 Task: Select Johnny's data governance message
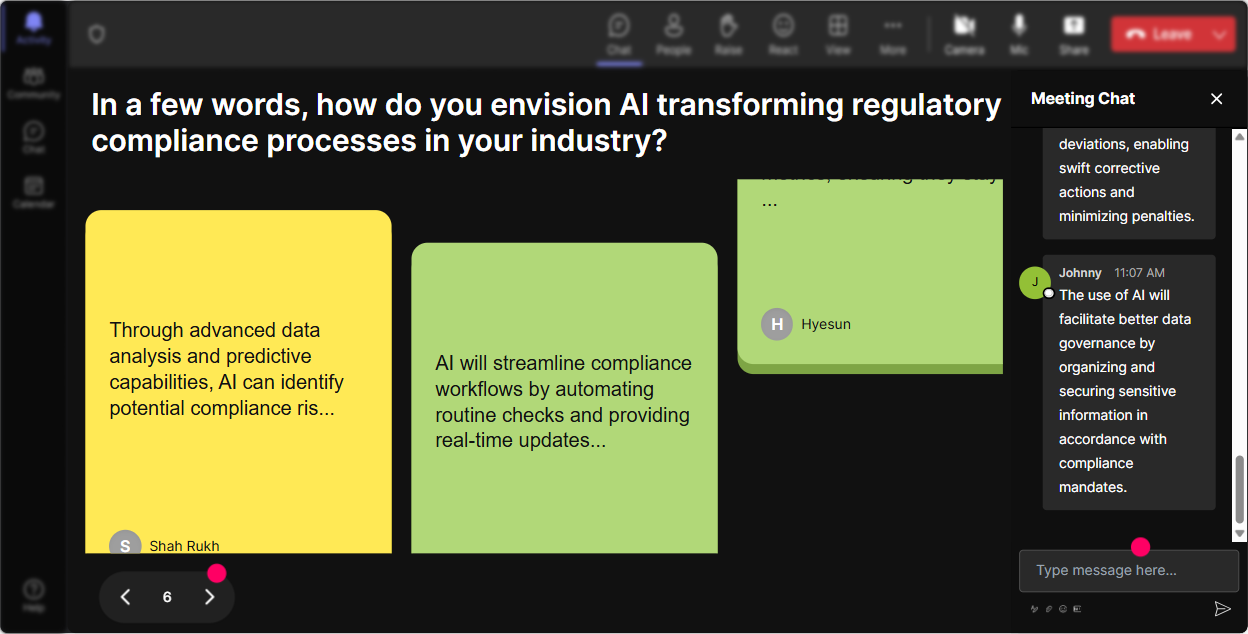1129,382
